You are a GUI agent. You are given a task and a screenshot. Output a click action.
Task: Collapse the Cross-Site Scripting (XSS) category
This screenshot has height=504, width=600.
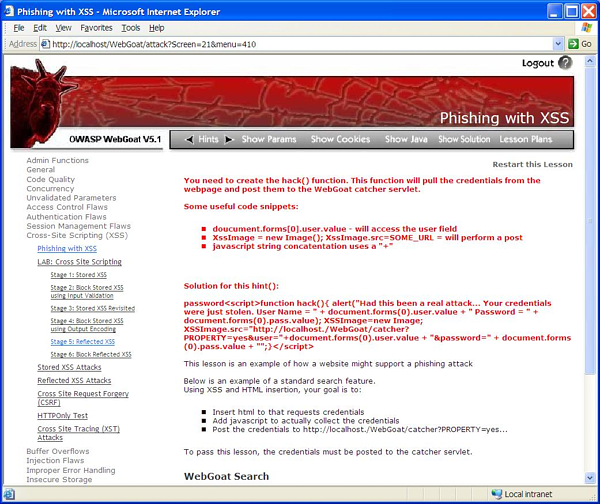pos(77,235)
